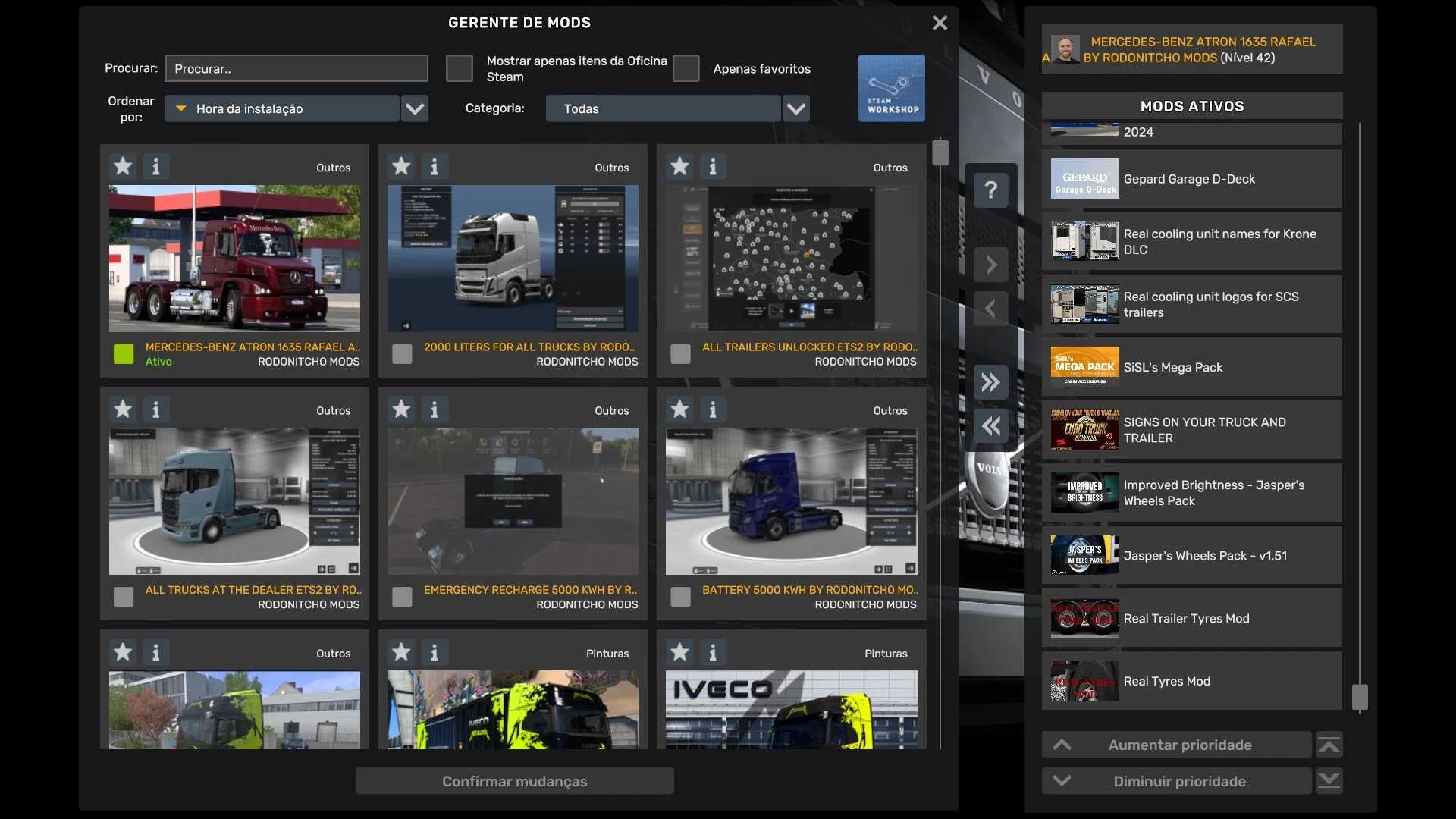This screenshot has height=819, width=1456.
Task: Click the move-to-bottom priority icon
Action: pyautogui.click(x=1329, y=781)
